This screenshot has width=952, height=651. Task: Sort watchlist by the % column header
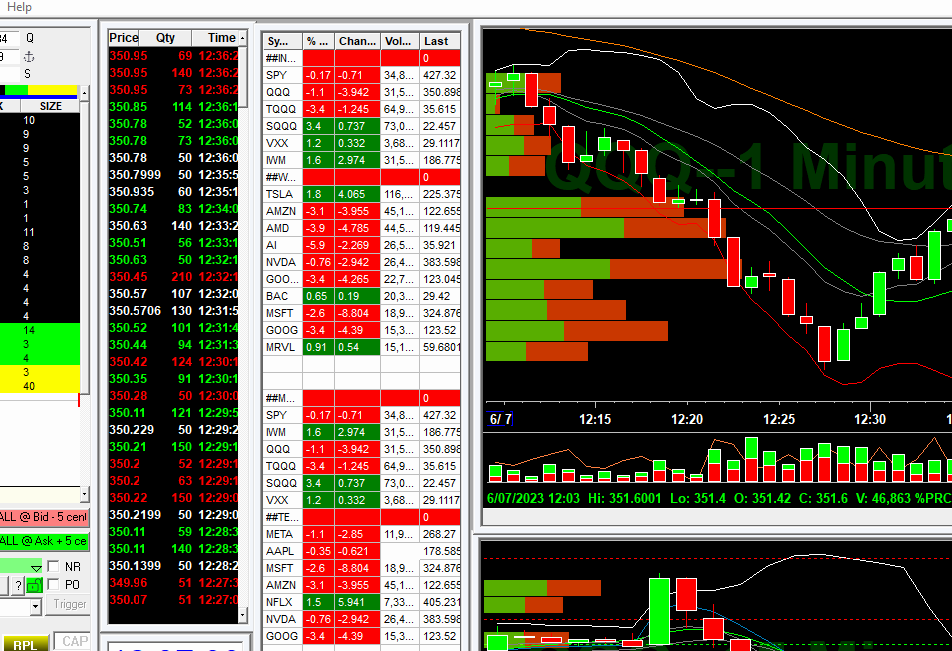(318, 41)
